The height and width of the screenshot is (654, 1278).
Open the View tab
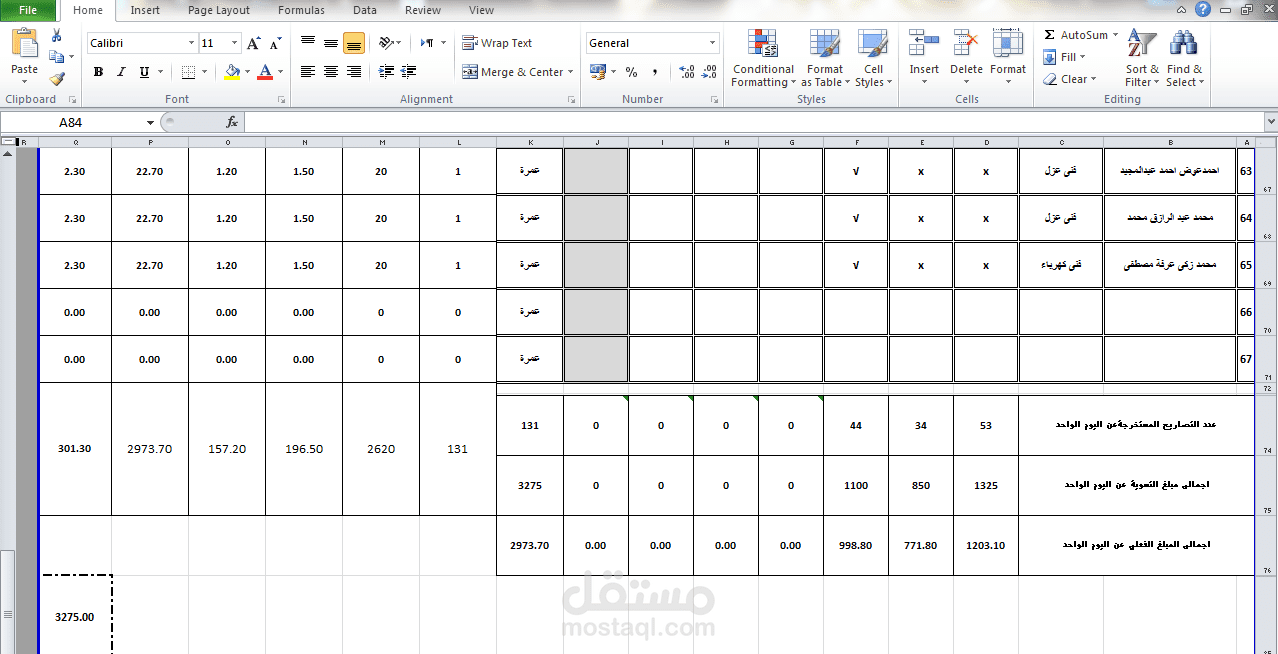point(481,10)
